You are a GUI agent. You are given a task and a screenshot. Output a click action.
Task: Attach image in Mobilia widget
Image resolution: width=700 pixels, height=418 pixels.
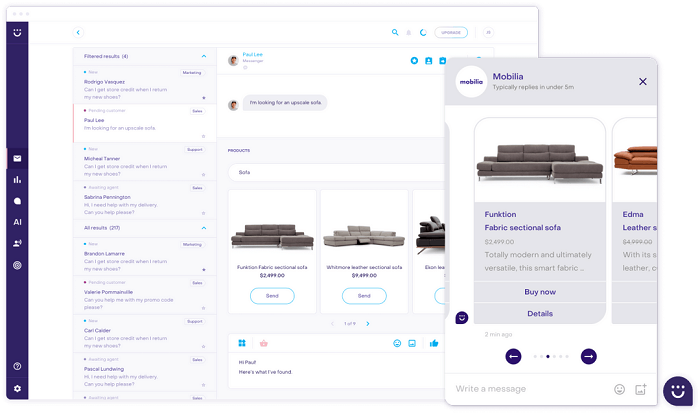coord(641,389)
